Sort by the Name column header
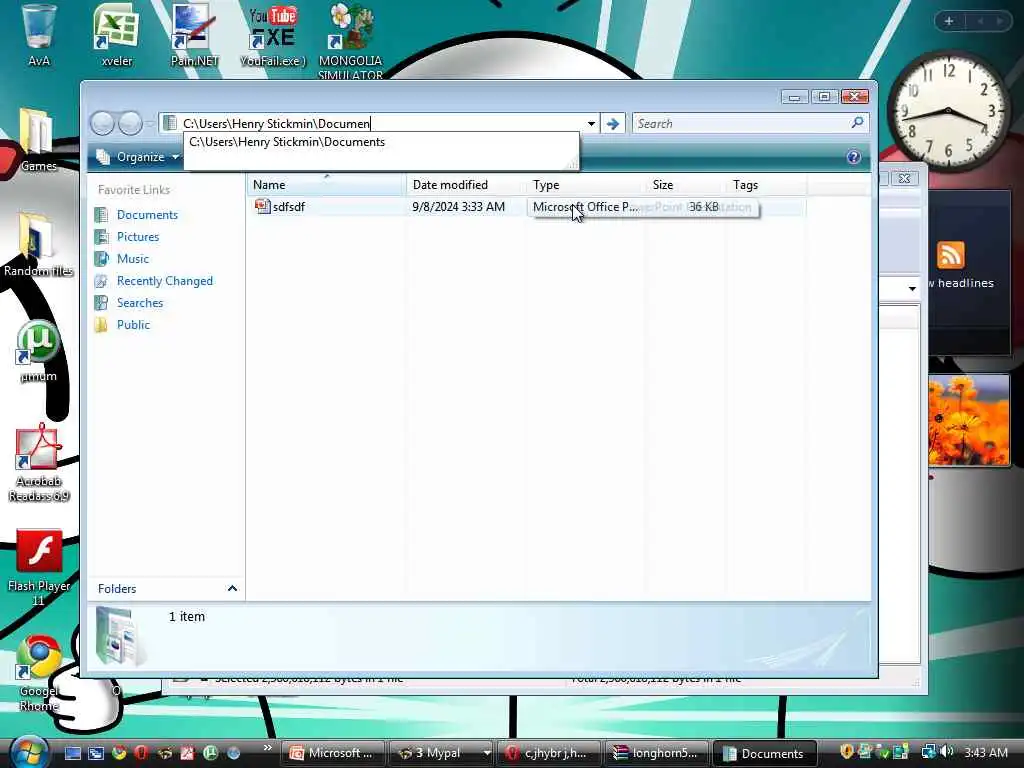This screenshot has height=768, width=1024. (x=327, y=185)
